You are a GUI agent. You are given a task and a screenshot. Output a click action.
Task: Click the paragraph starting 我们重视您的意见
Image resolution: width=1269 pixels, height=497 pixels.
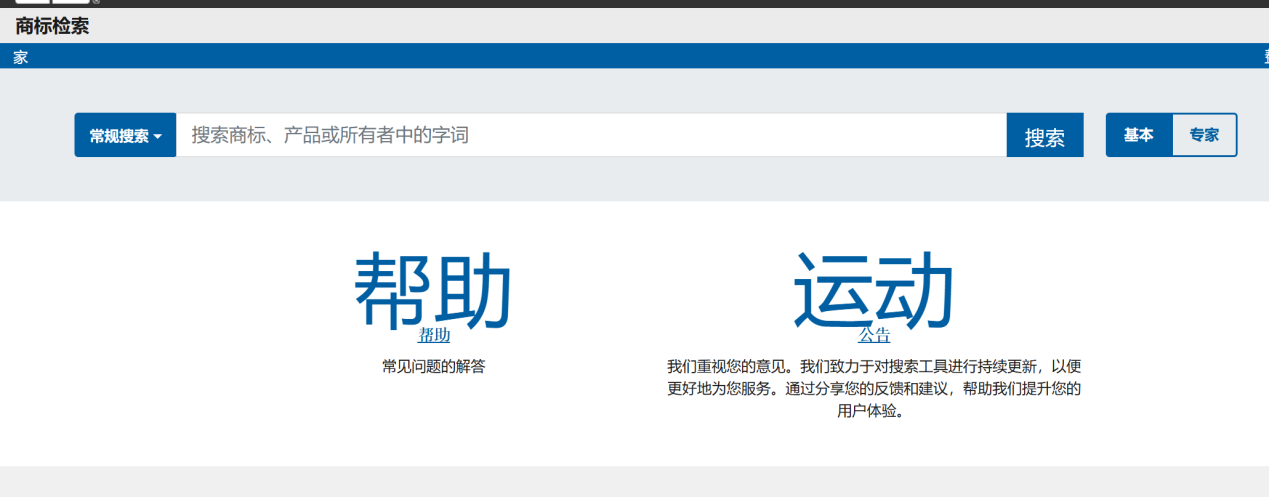pos(874,388)
